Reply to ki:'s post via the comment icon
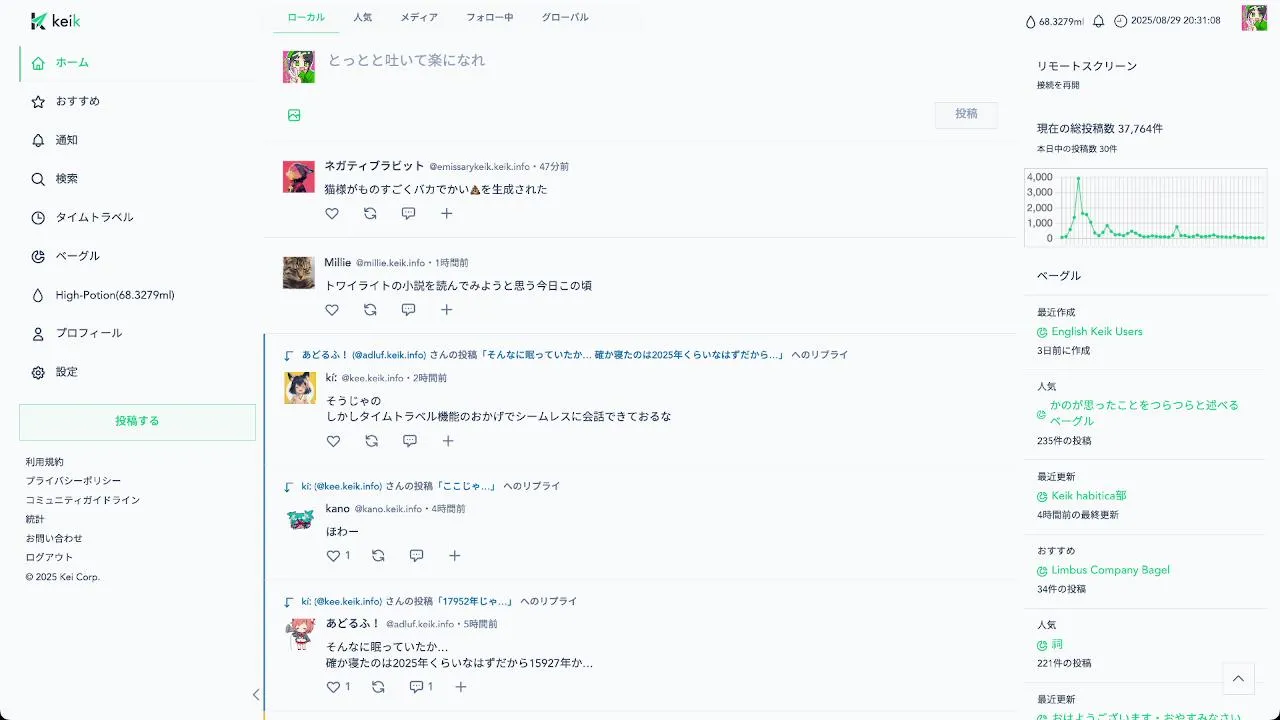The image size is (1280, 720). (410, 441)
